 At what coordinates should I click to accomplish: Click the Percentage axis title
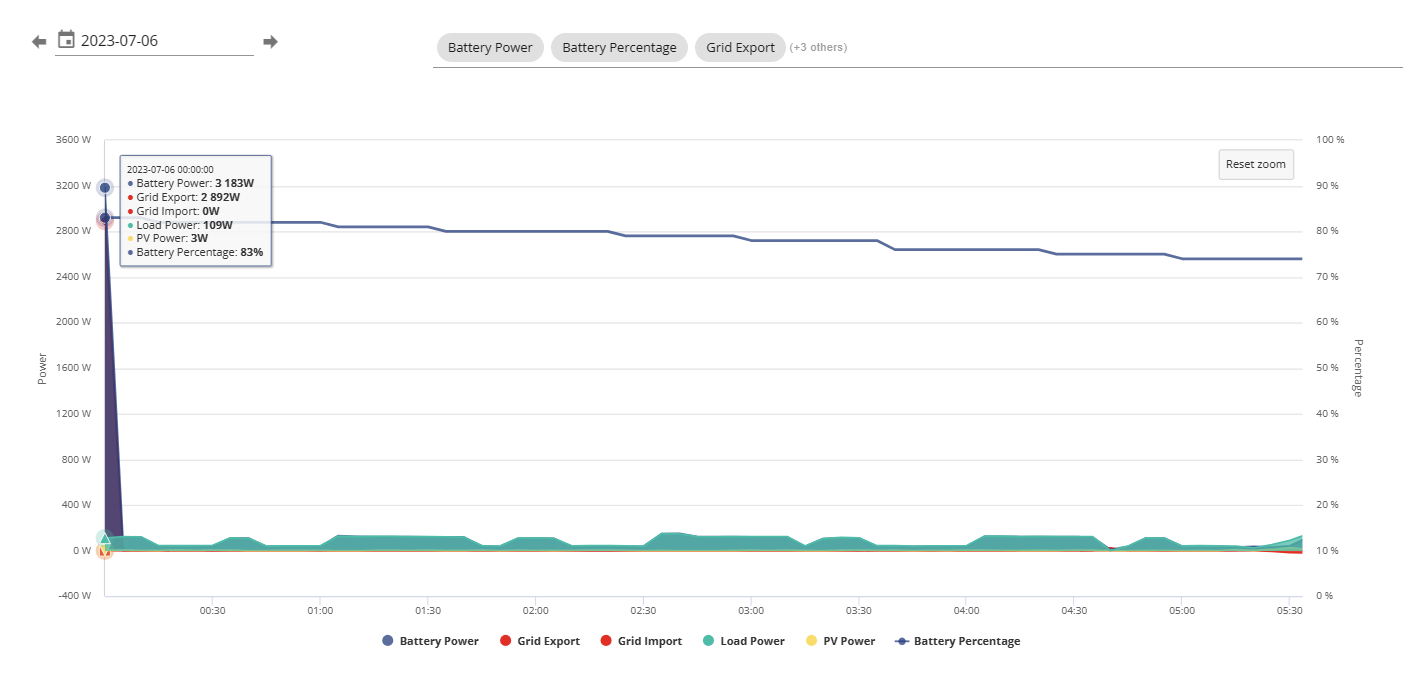point(1358,368)
